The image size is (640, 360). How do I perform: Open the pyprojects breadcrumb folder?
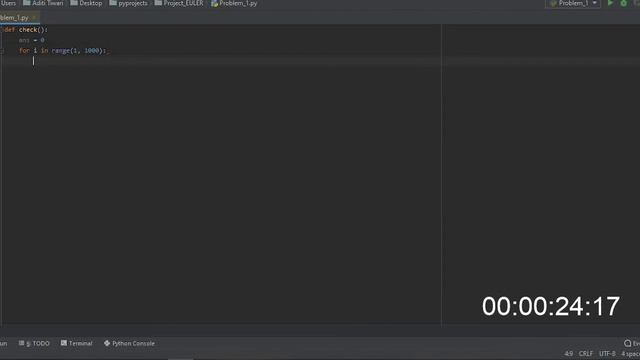pos(128,3)
